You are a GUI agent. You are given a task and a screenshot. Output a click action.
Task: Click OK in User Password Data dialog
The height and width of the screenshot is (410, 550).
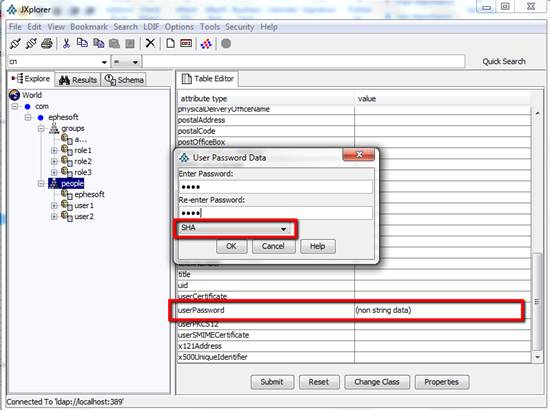point(232,246)
